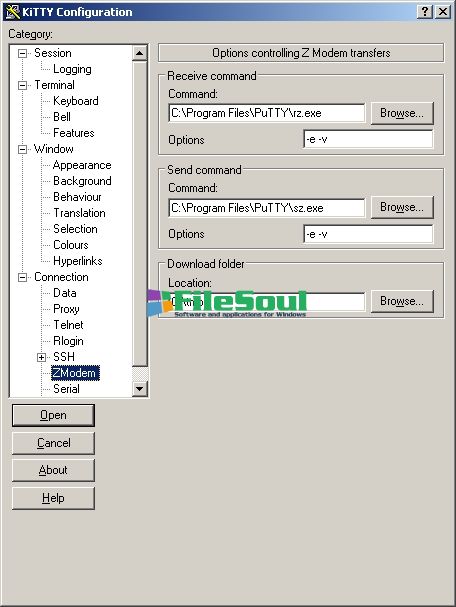Click the context help question mark button
This screenshot has height=607, width=456.
tap(425, 12)
